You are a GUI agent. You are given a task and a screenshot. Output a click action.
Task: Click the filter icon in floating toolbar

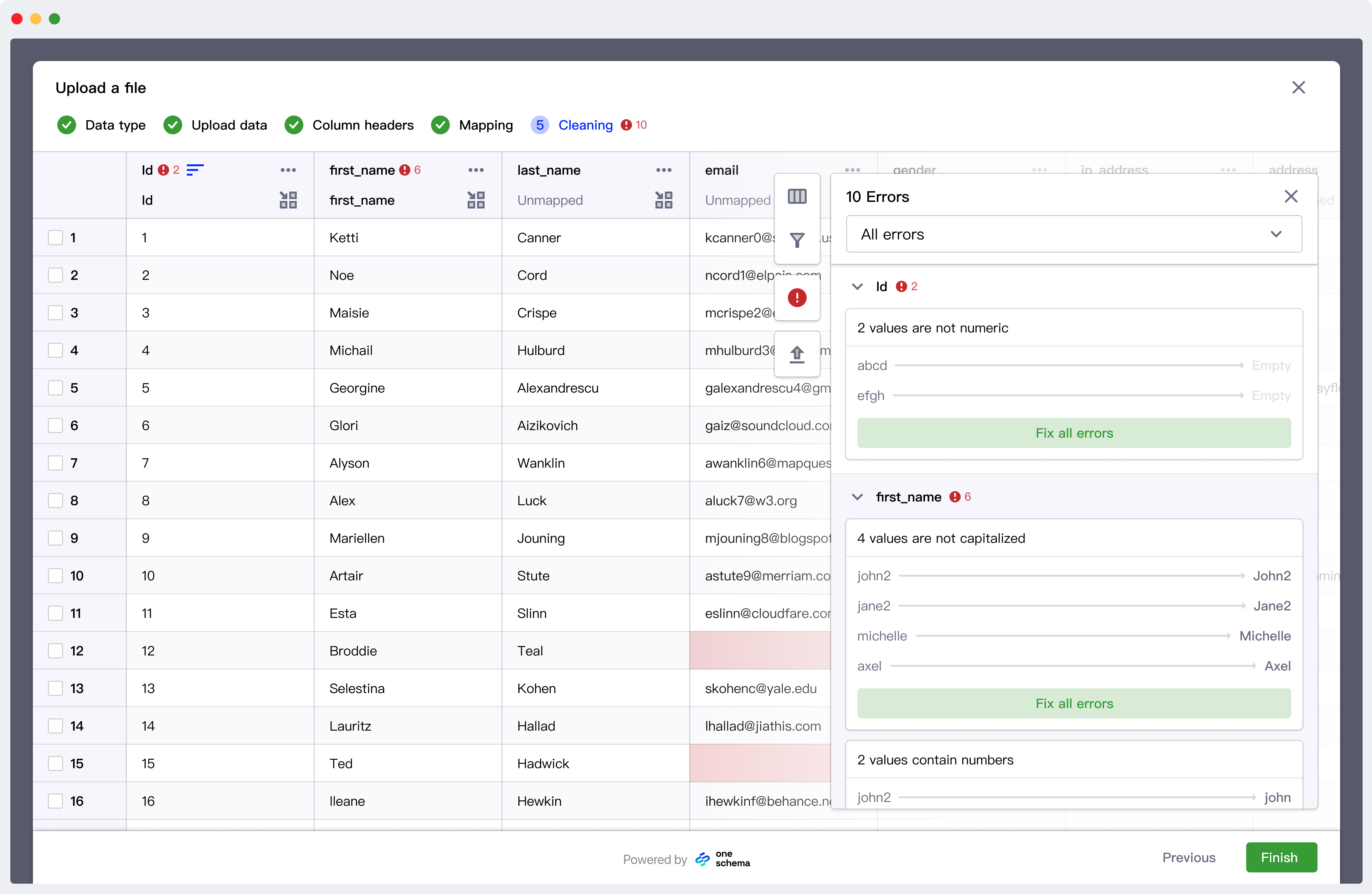(797, 240)
